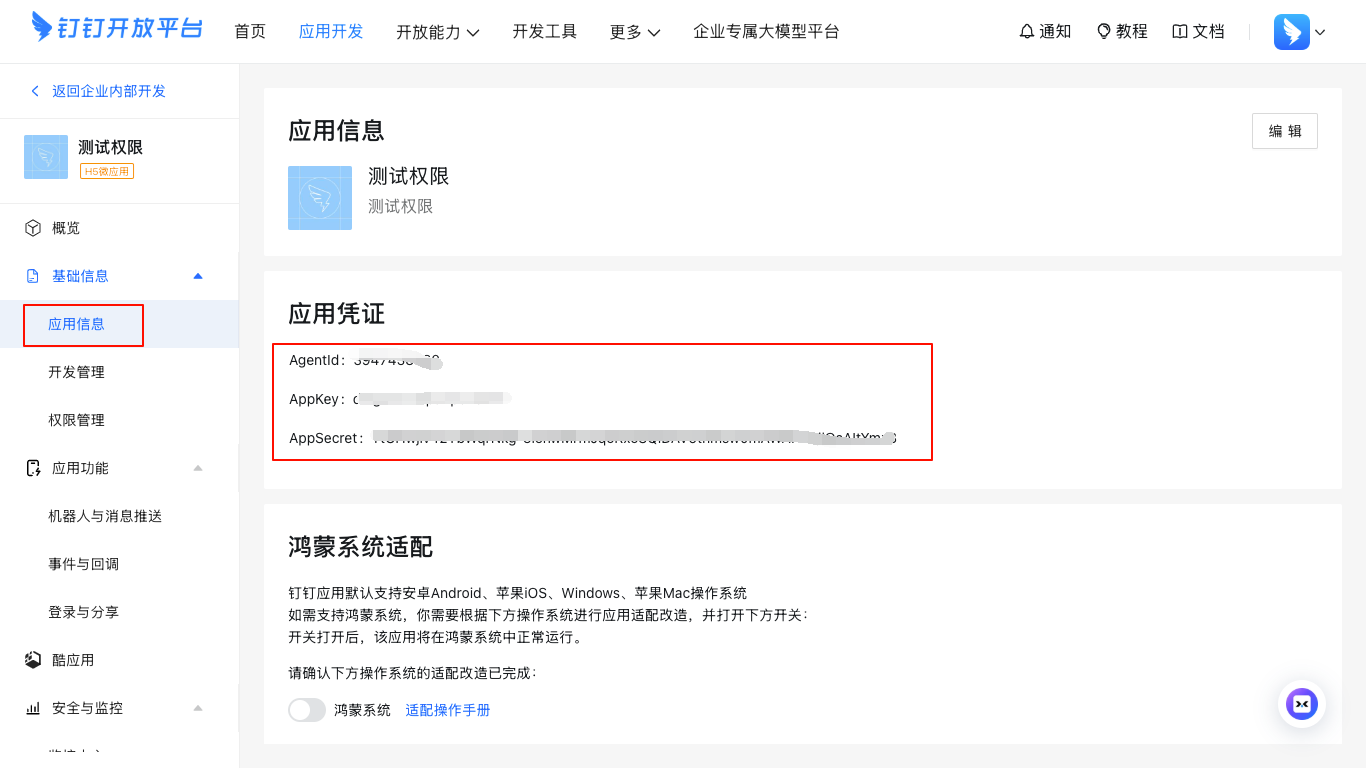The width and height of the screenshot is (1366, 768).
Task: Click the back arrow beside 返回企业内部开发
Action: pos(35,91)
